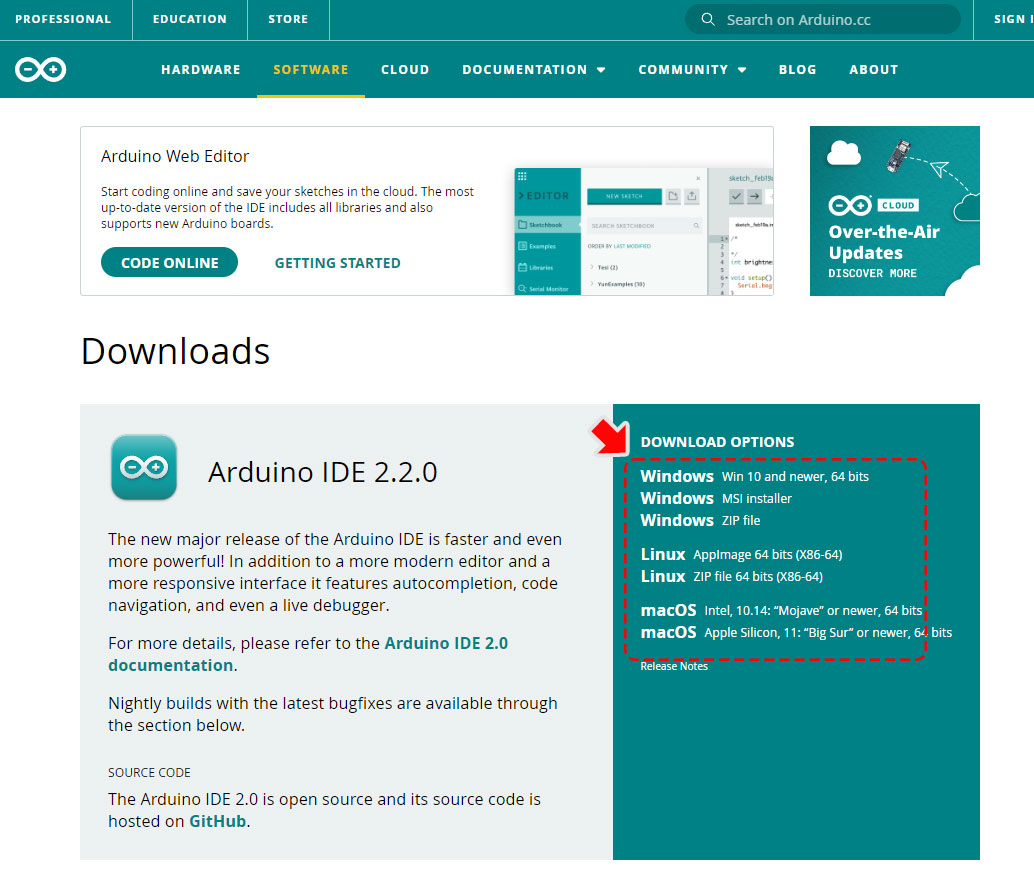Expand the Community dropdown arrow
Screen dimensions: 1034x870
click(x=742, y=70)
